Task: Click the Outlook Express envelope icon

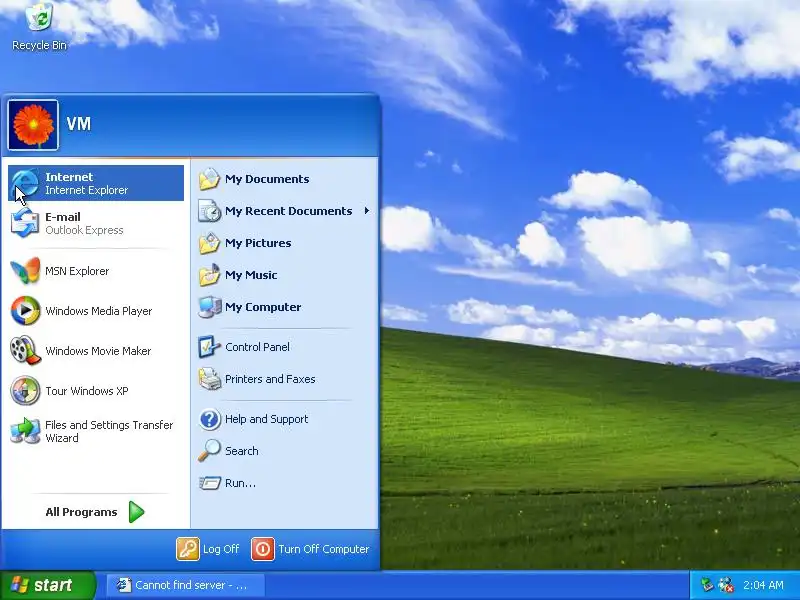Action: pos(25,223)
